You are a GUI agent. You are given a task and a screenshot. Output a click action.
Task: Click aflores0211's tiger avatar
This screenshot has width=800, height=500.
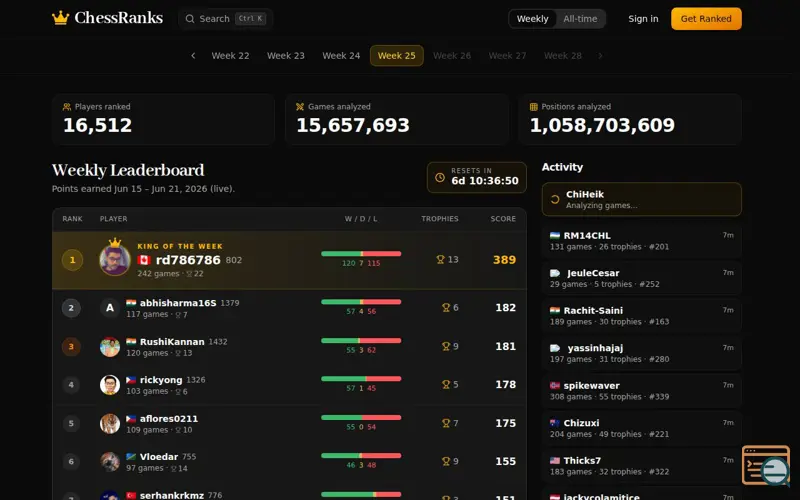click(x=110, y=423)
